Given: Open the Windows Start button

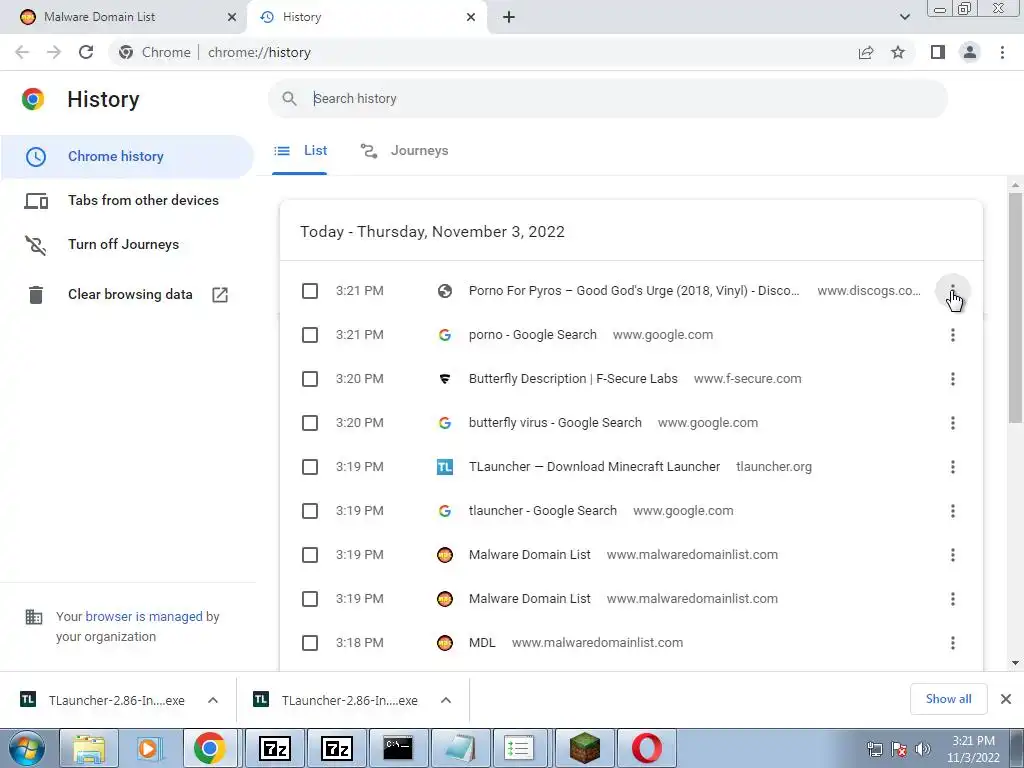Looking at the screenshot, I should coord(26,748).
